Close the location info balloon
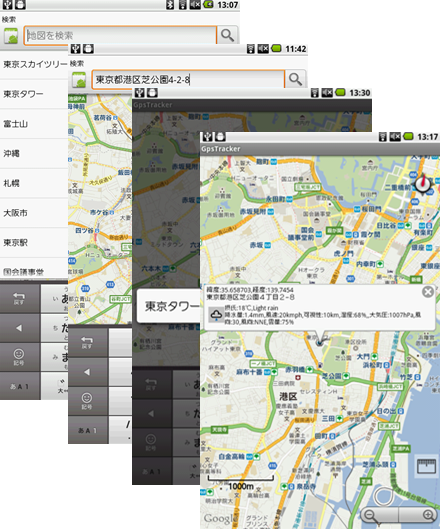 428,292
